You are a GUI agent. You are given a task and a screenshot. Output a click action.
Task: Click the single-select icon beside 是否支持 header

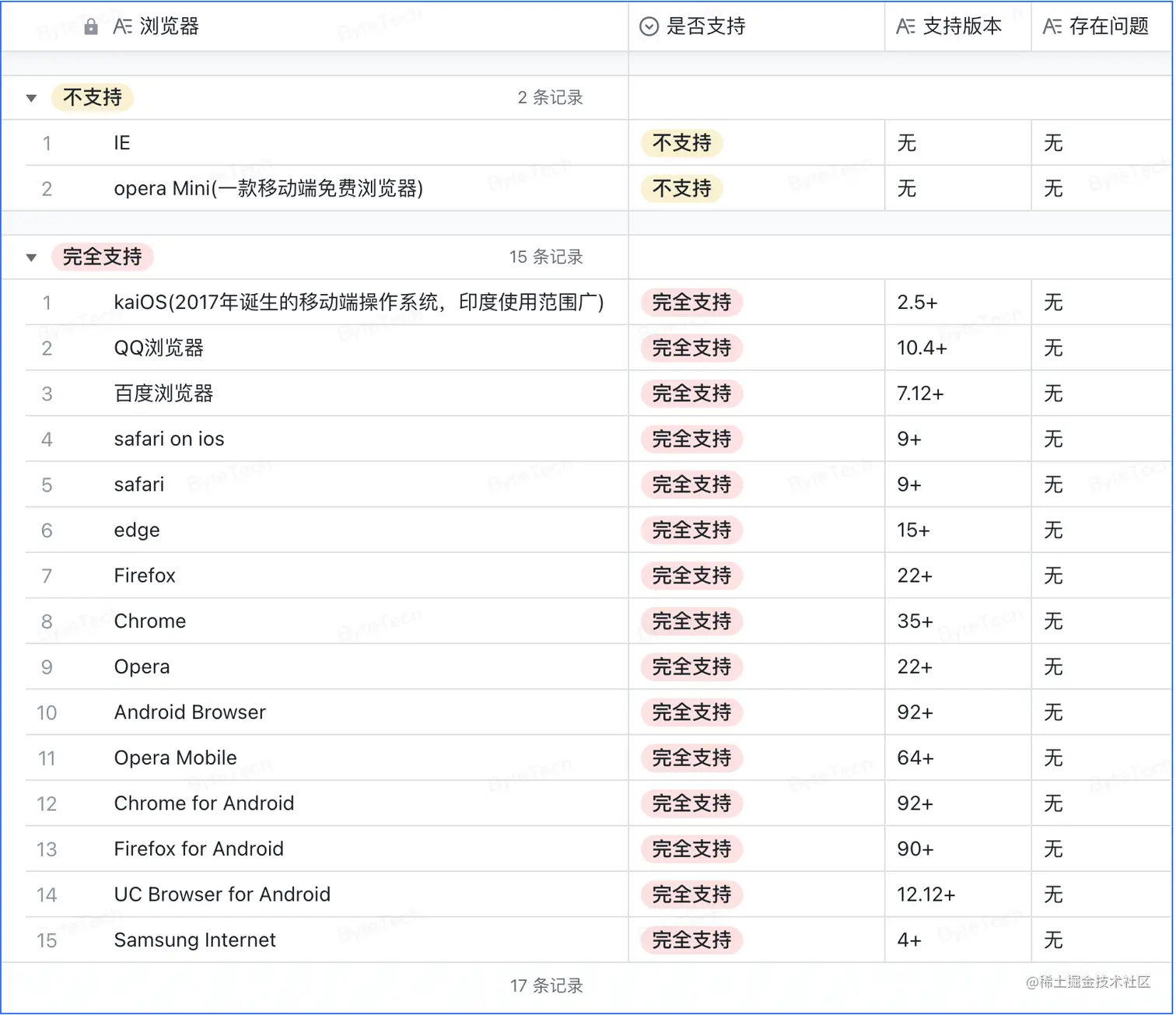(x=649, y=26)
